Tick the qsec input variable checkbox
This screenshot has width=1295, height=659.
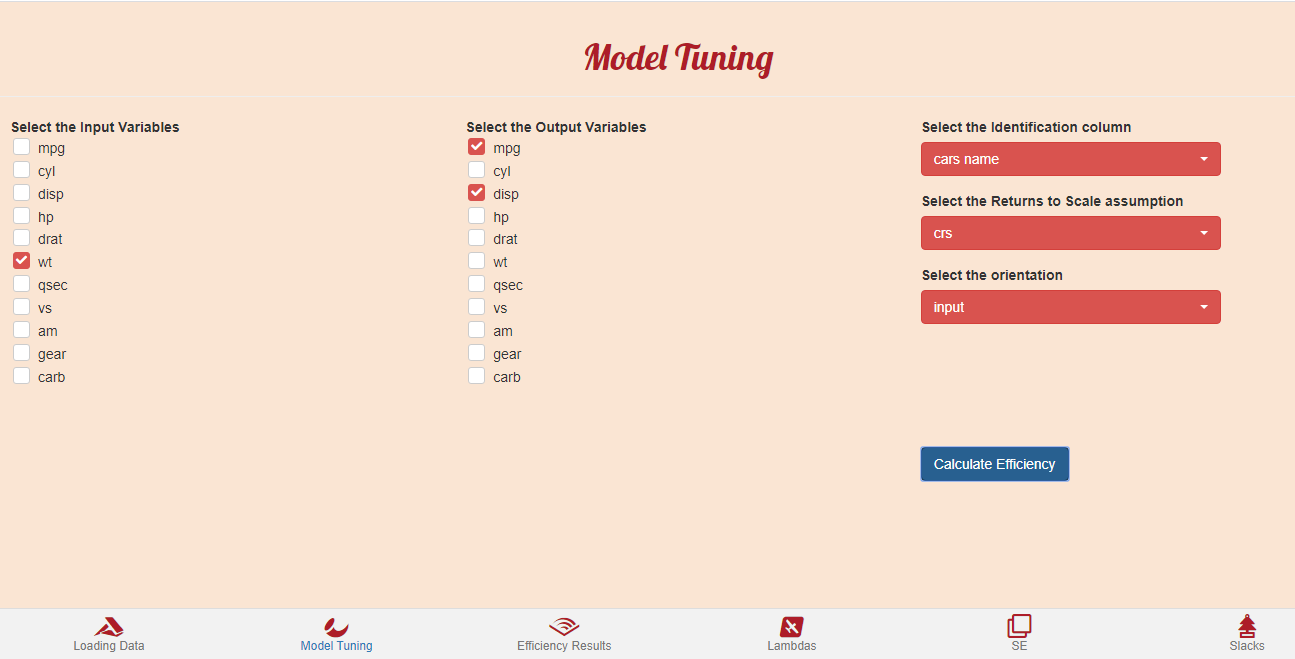tap(21, 284)
